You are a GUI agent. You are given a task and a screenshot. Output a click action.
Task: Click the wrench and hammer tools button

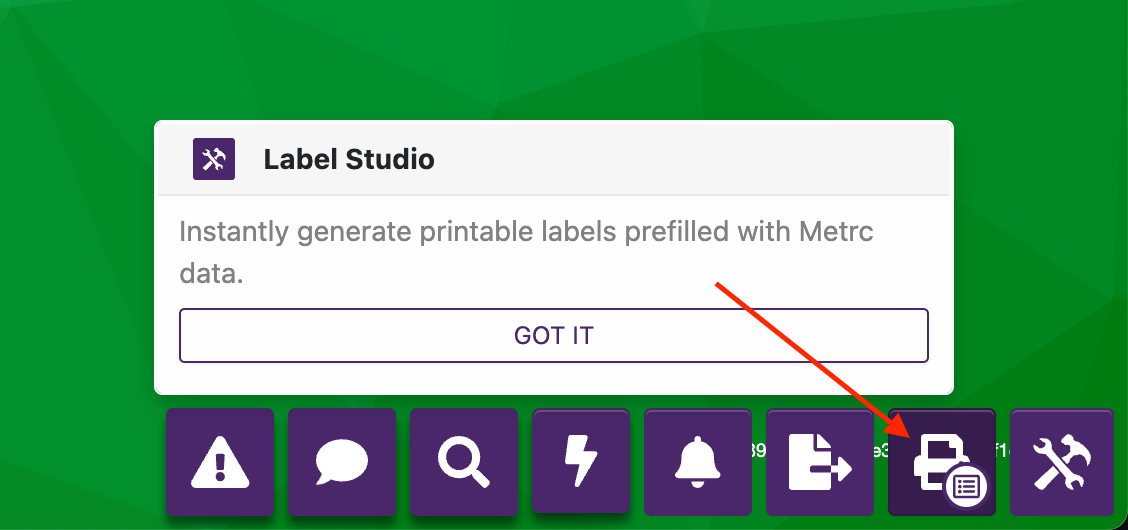pos(1062,462)
